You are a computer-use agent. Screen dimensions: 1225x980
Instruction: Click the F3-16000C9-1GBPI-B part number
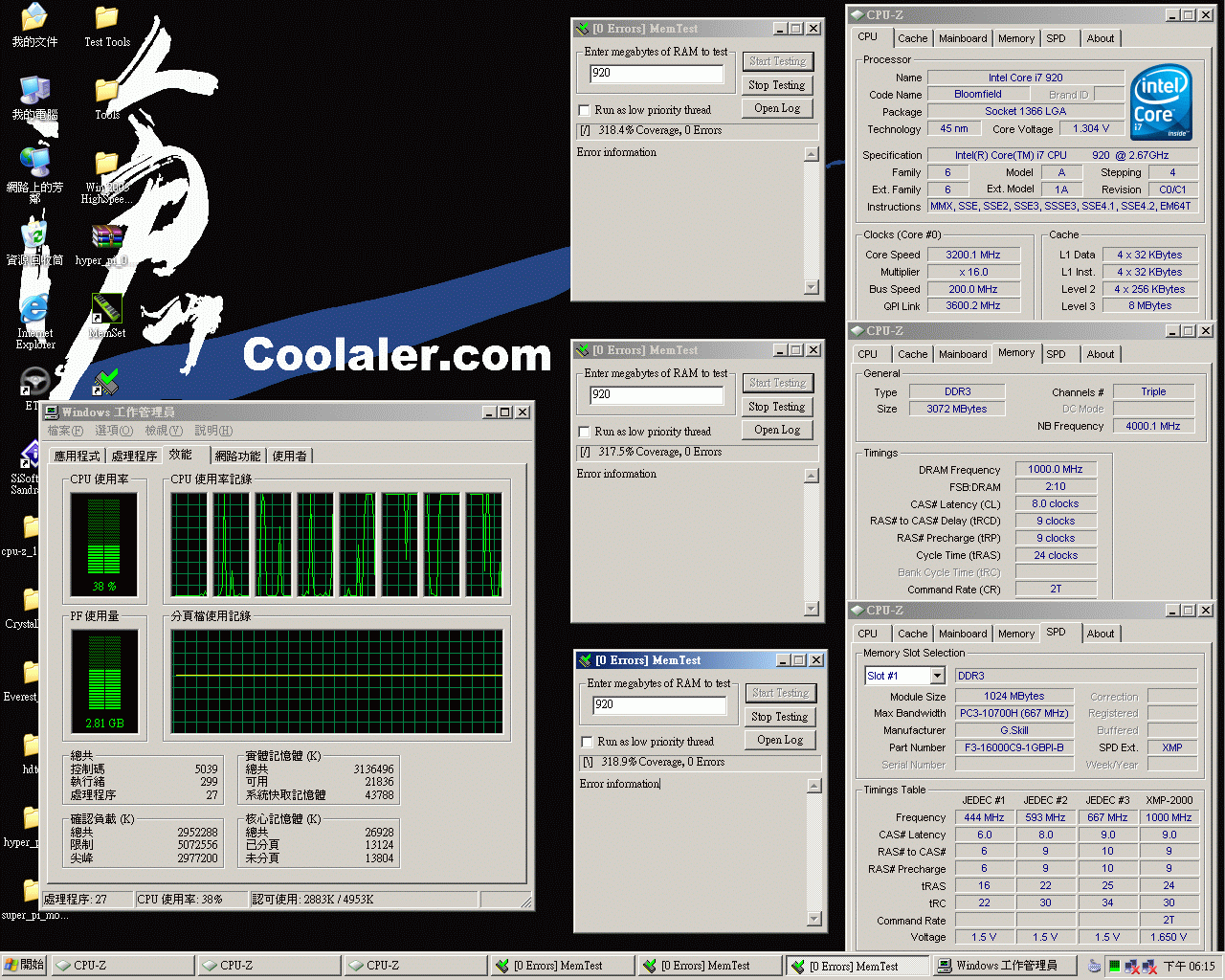point(1014,747)
